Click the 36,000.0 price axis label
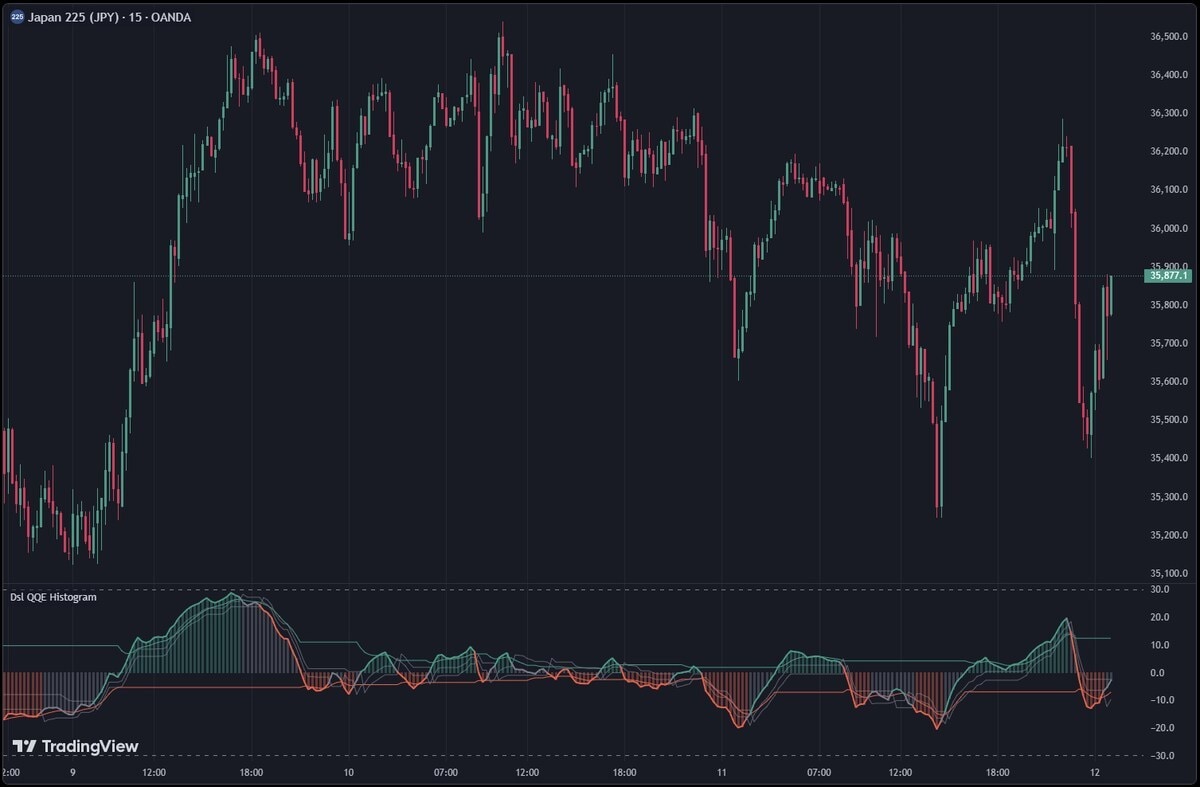Image resolution: width=1200 pixels, height=787 pixels. (x=1169, y=228)
